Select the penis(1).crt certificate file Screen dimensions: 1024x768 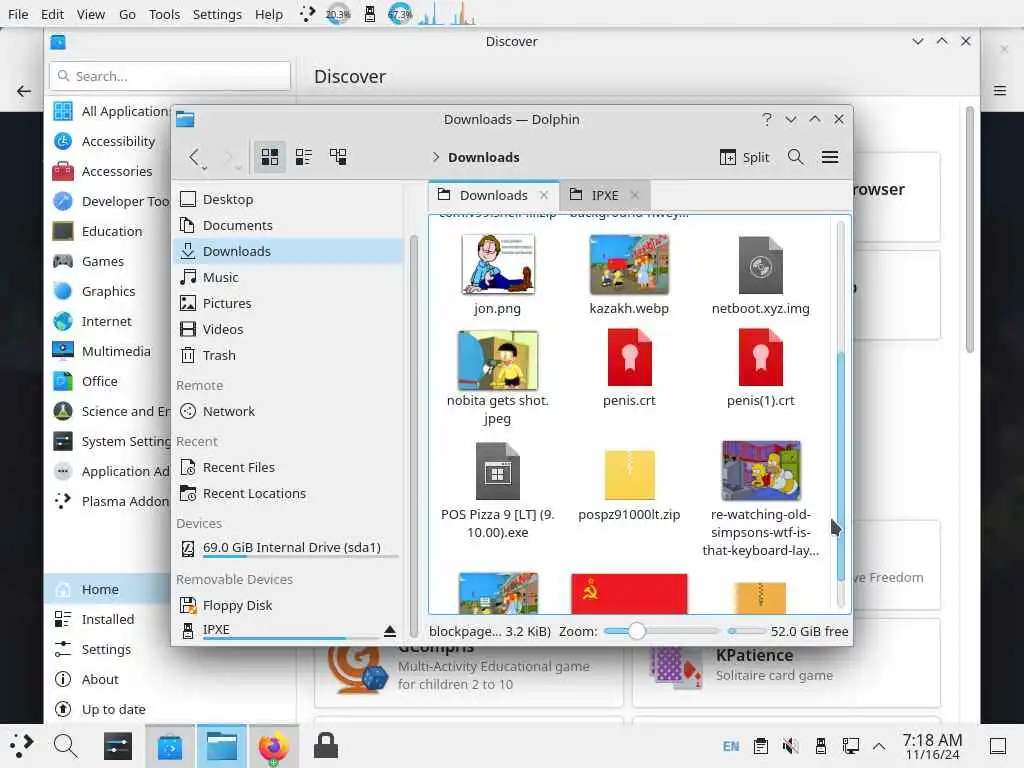click(761, 357)
